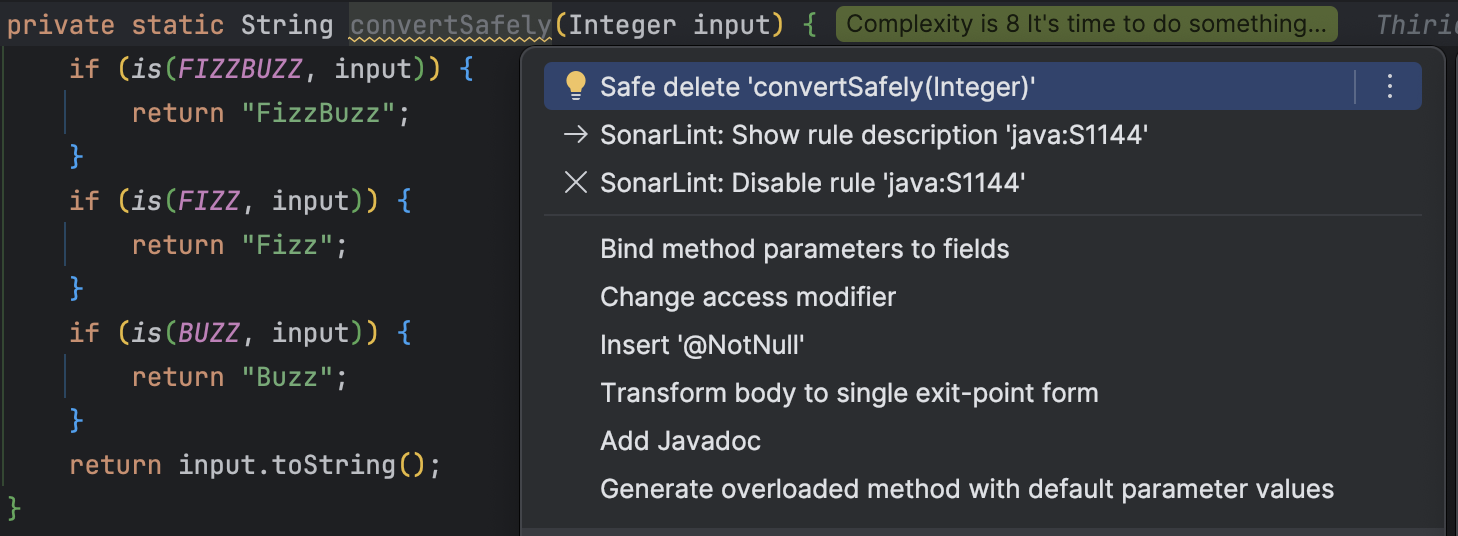Click the yellow lightbulb quick-fix icon
This screenshot has height=536, width=1458.
(x=576, y=87)
